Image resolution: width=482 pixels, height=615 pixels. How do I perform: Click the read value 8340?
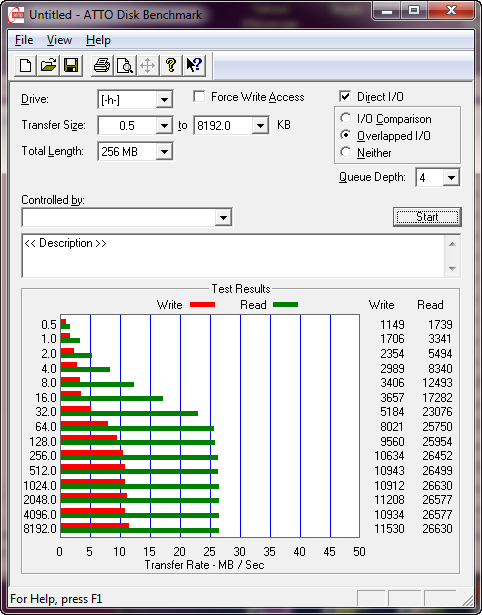coord(440,368)
